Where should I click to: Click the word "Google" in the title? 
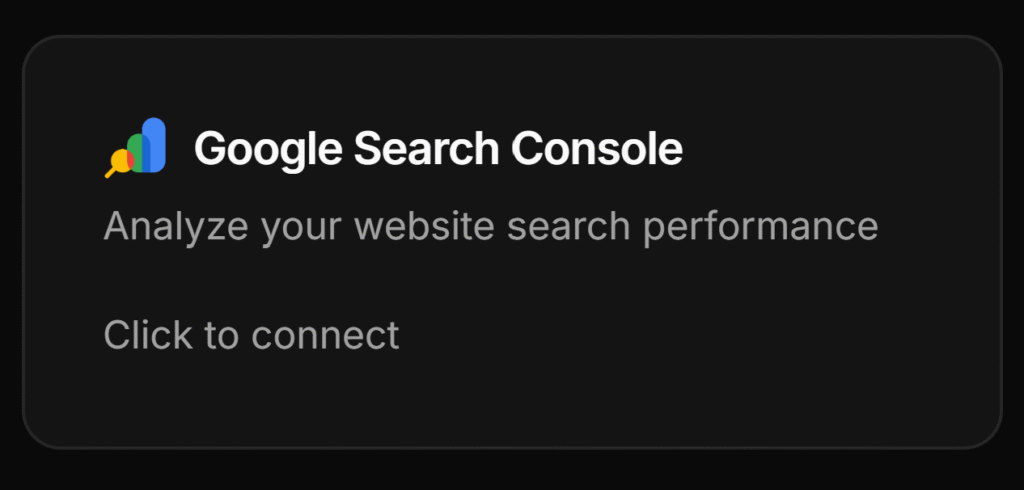[267, 149]
